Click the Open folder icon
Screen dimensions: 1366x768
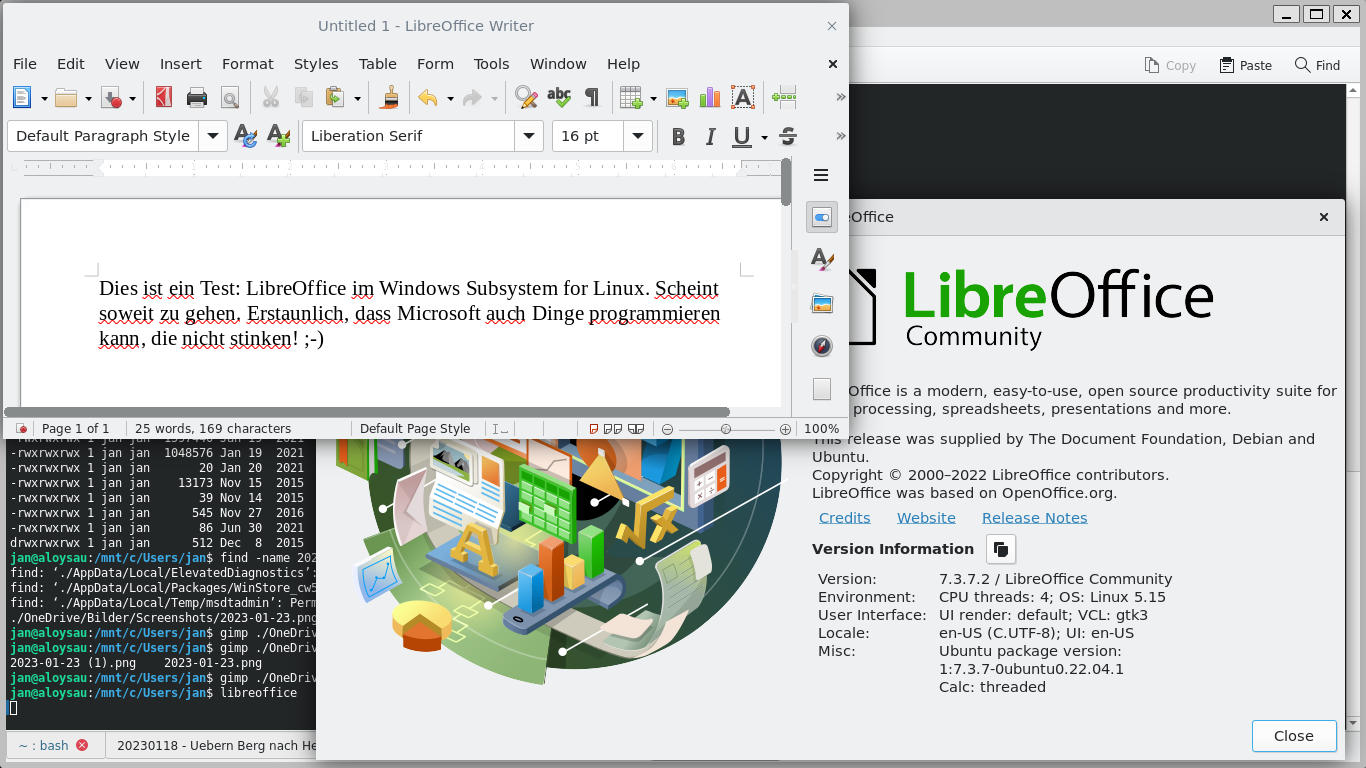pos(66,97)
